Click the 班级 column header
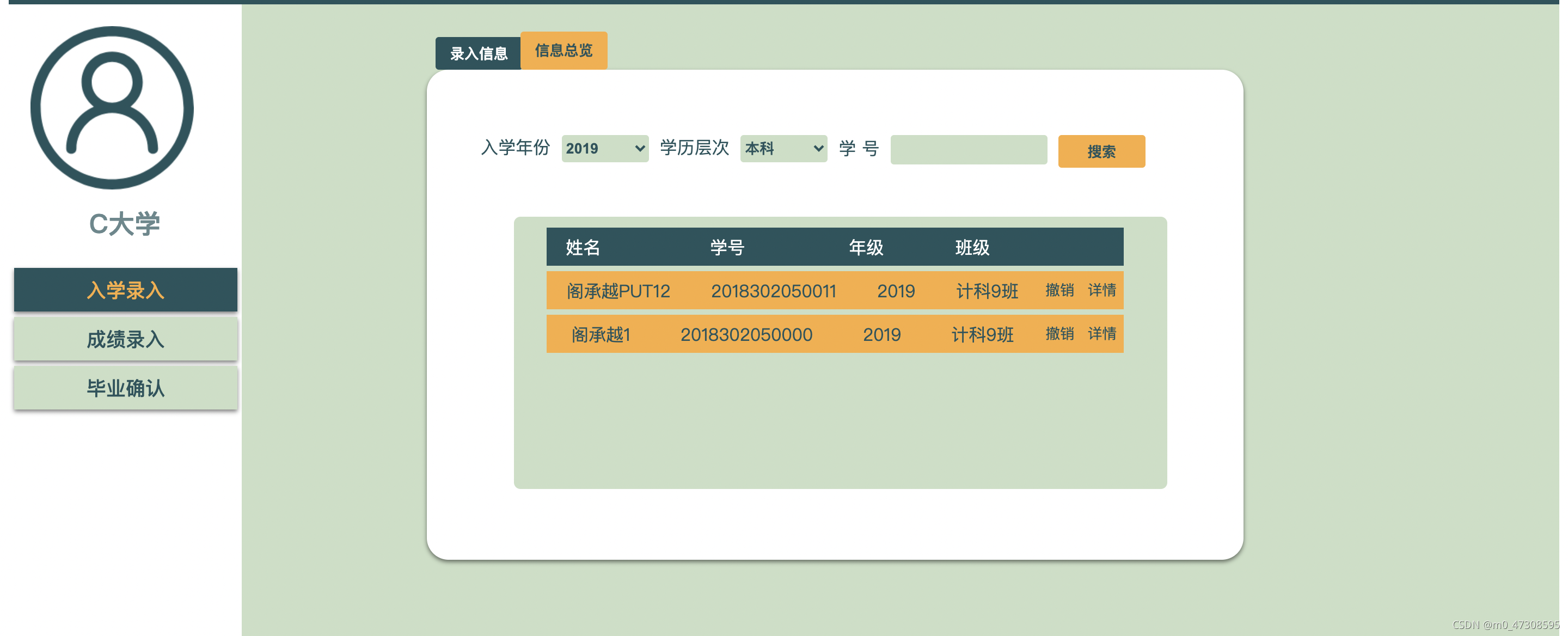The width and height of the screenshot is (1568, 636). tap(971, 247)
